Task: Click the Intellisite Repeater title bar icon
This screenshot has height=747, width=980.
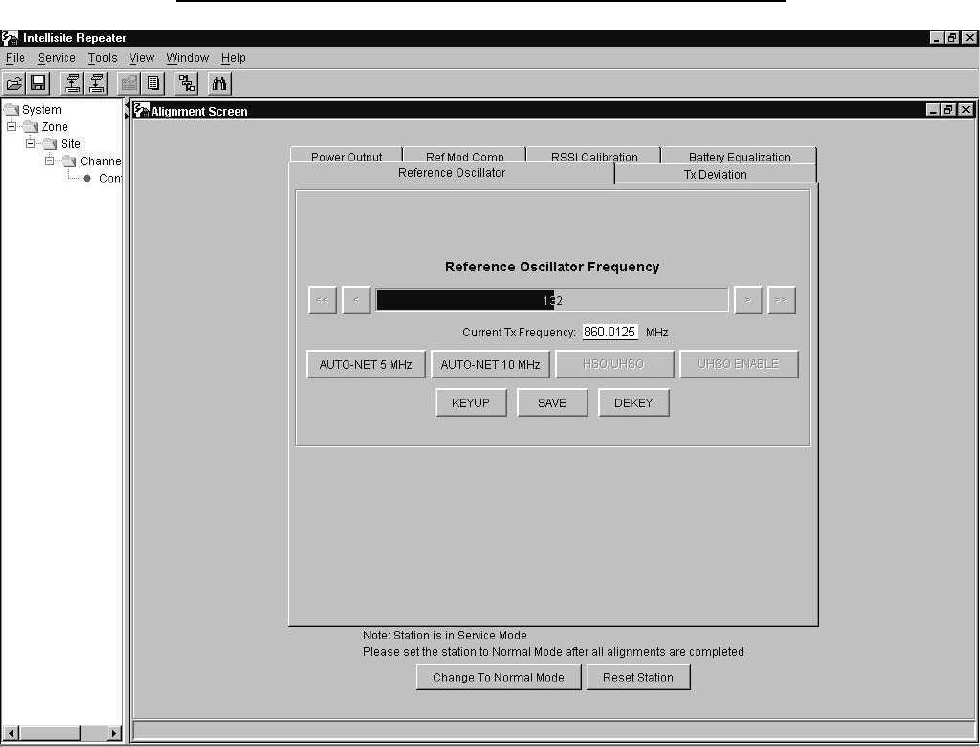Action: [x=9, y=38]
